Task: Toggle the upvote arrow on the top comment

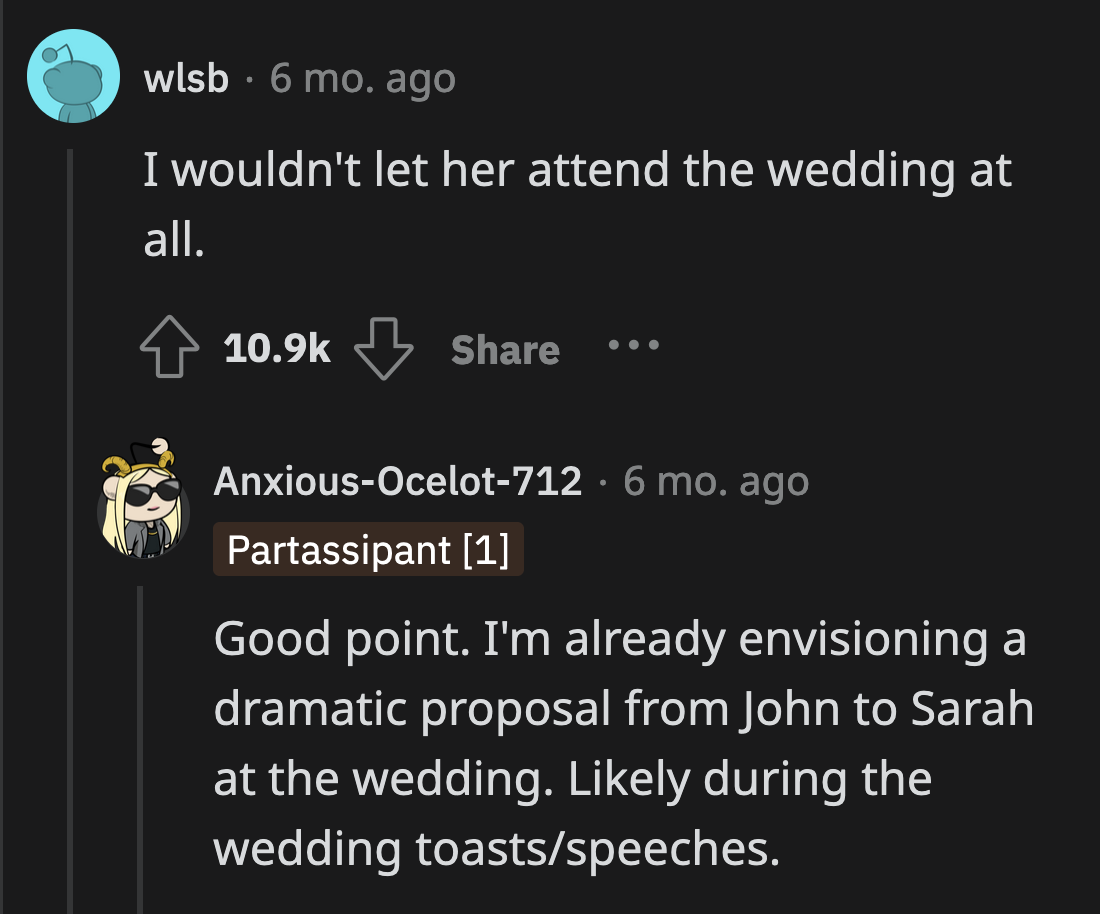Action: pyautogui.click(x=170, y=348)
